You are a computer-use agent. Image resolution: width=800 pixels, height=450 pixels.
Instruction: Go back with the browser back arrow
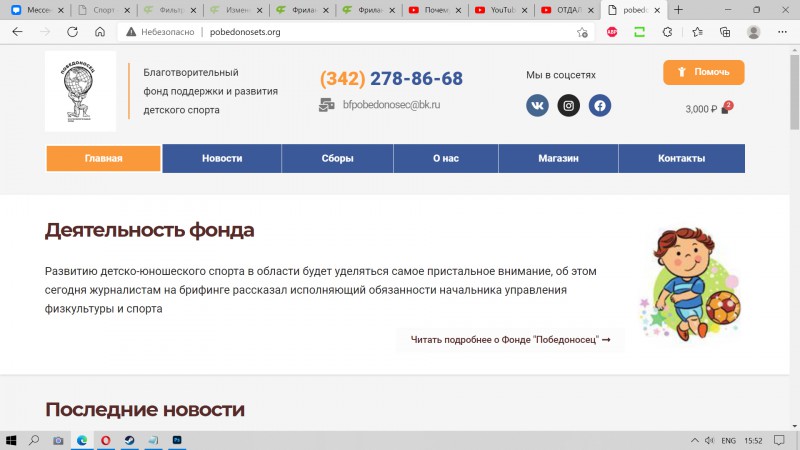point(17,32)
